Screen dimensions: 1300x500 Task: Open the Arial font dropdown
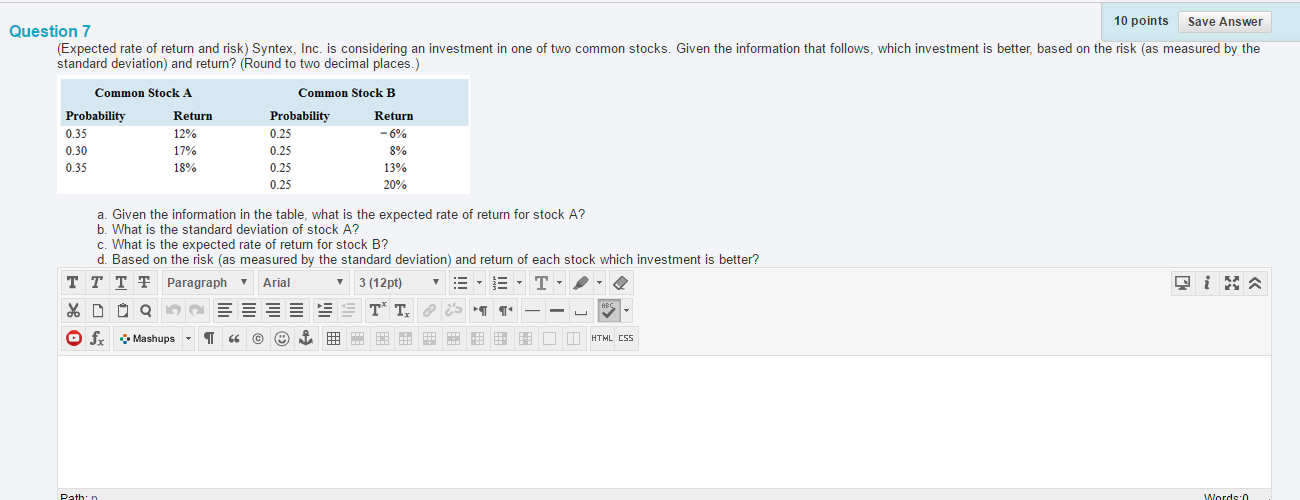point(303,283)
